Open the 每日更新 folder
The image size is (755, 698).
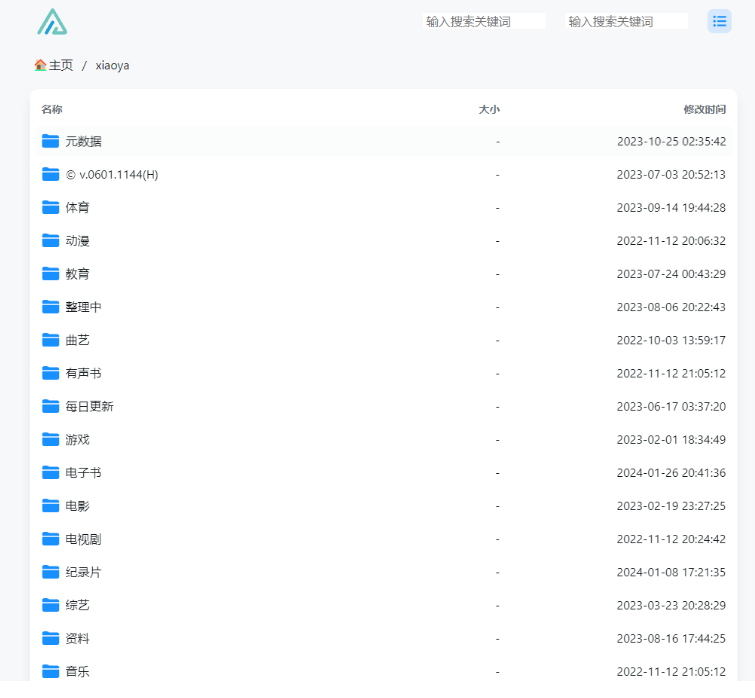pyautogui.click(x=89, y=406)
